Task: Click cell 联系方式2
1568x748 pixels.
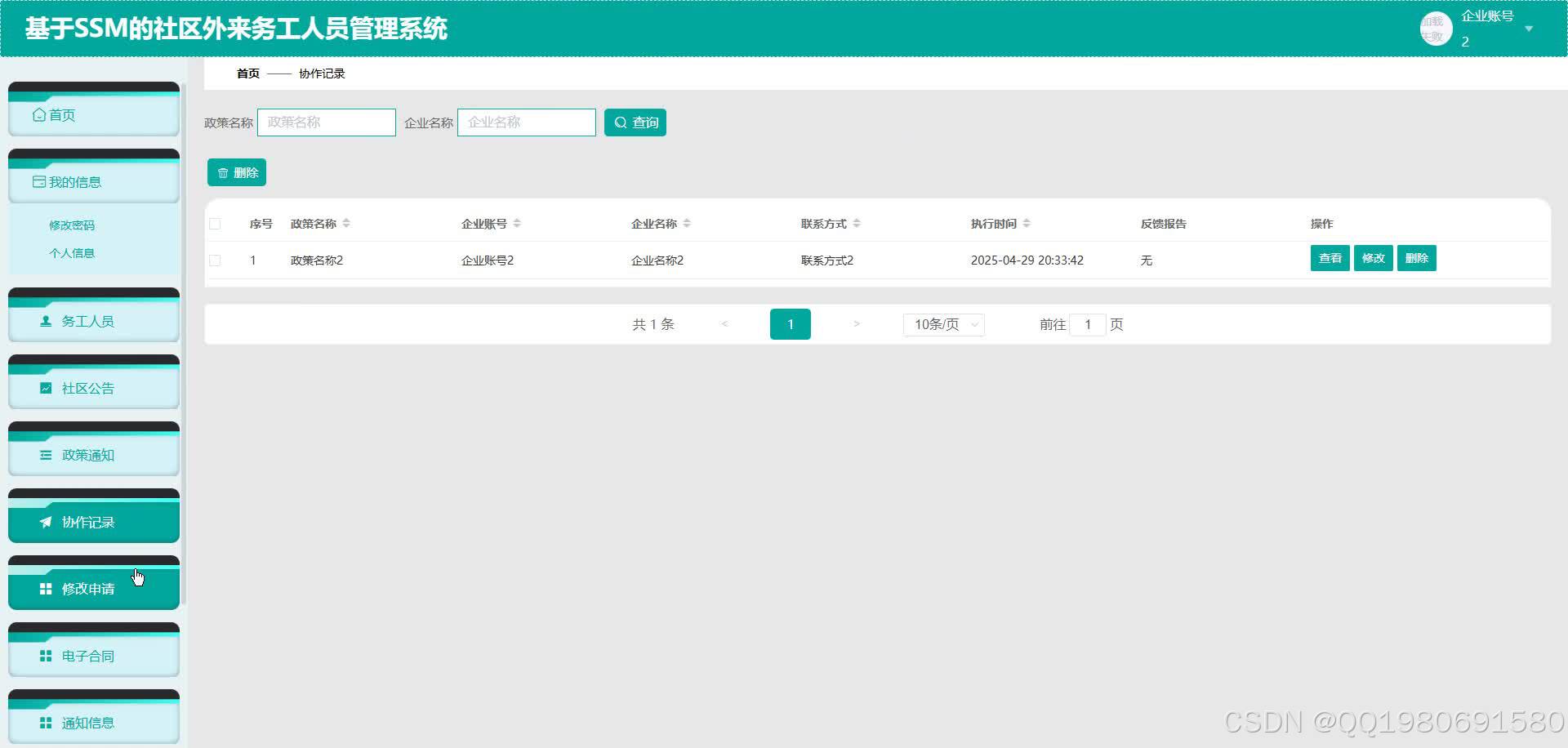Action: tap(827, 260)
